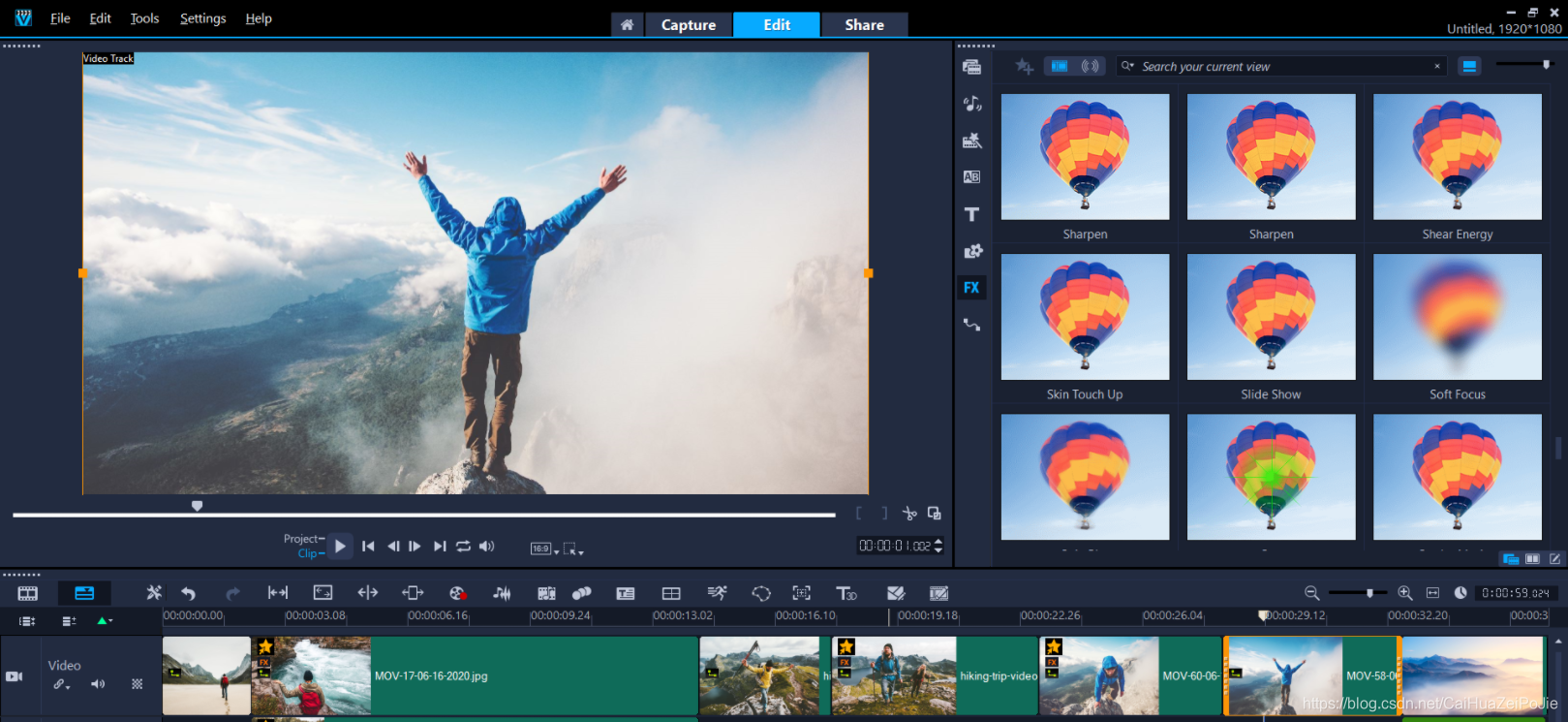Open the Path motion library icon

971,325
